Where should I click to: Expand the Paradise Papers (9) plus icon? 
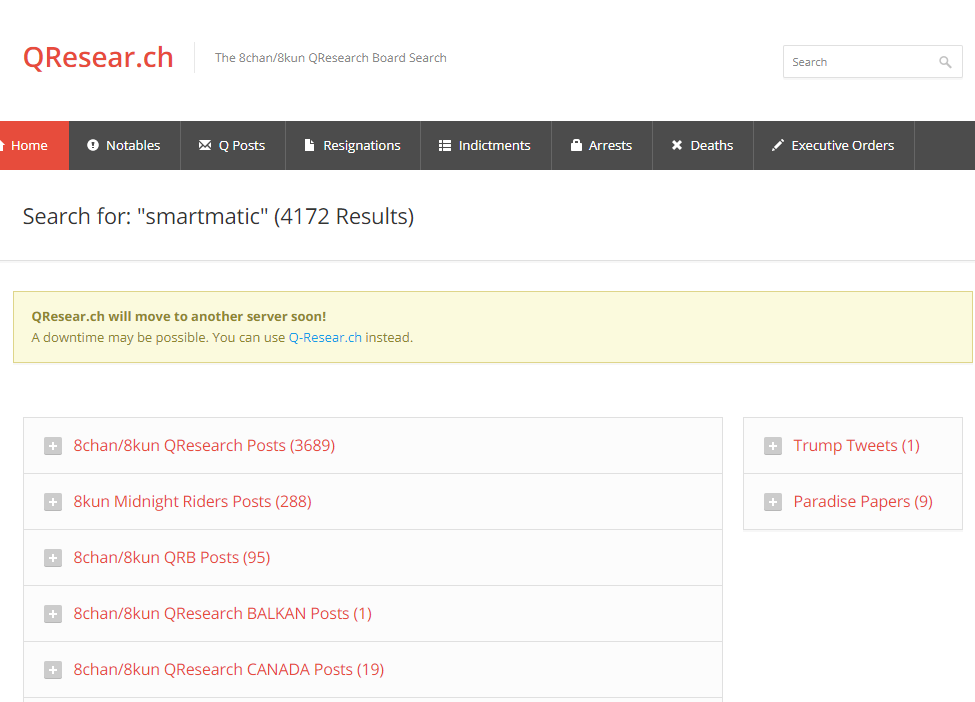click(773, 502)
